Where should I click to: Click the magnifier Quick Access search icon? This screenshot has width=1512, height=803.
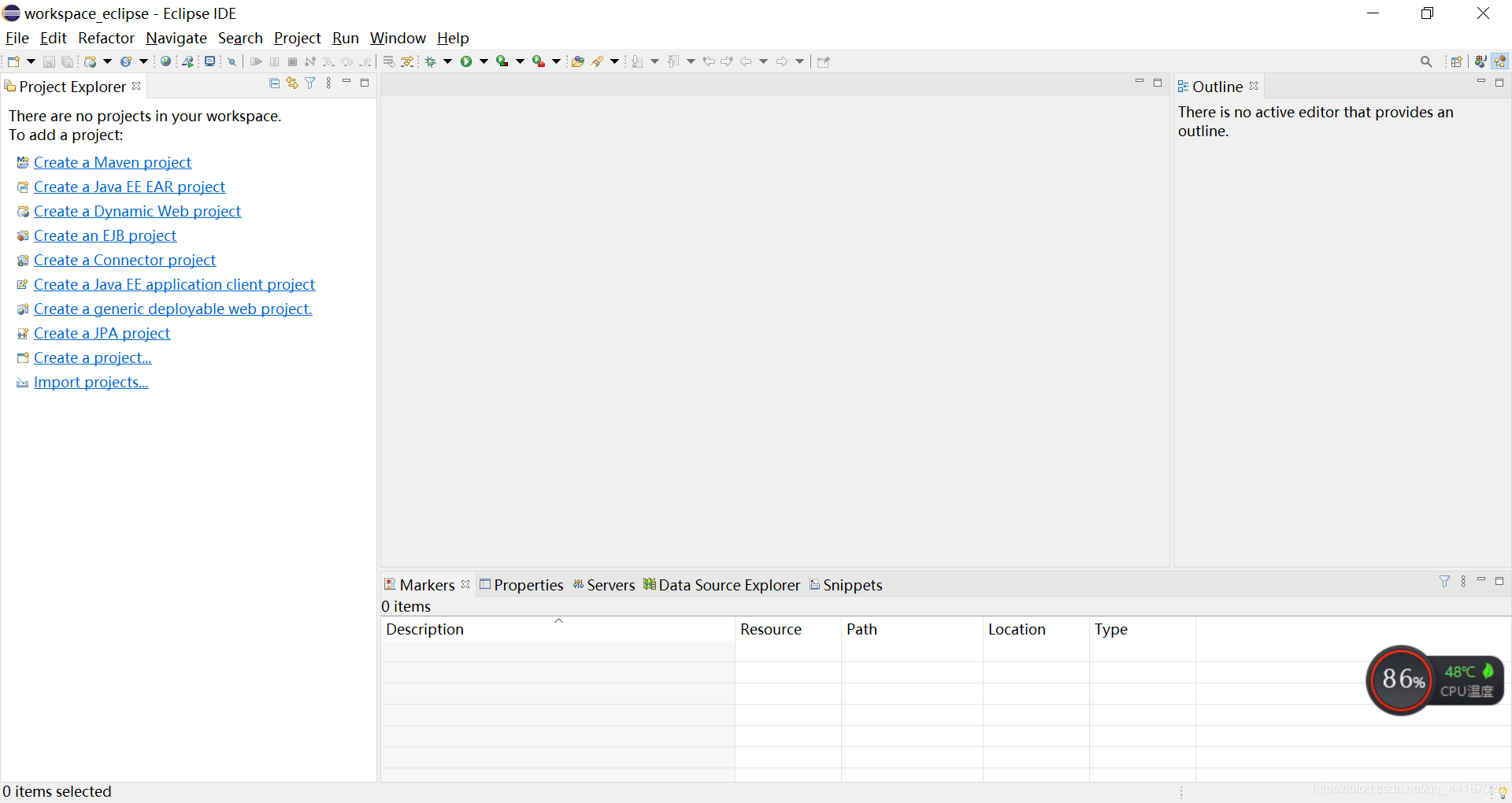(x=1426, y=61)
